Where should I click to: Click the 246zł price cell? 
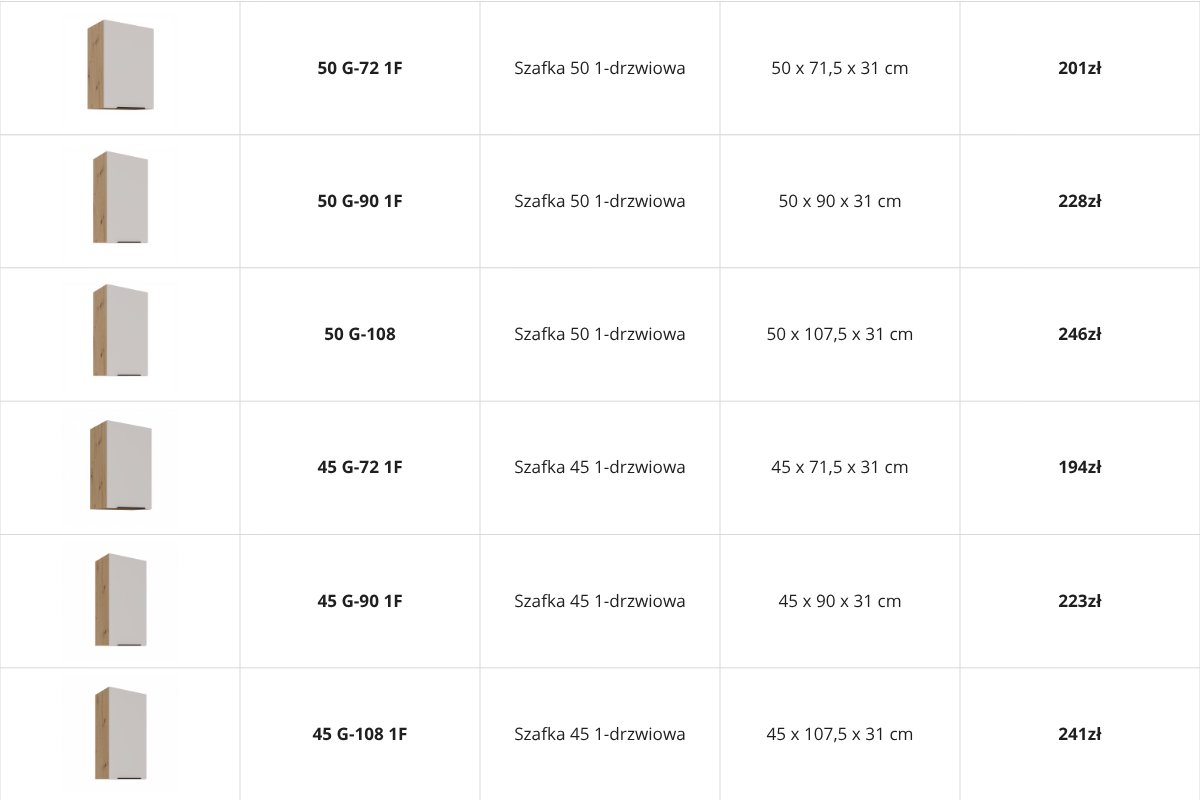pyautogui.click(x=1080, y=334)
